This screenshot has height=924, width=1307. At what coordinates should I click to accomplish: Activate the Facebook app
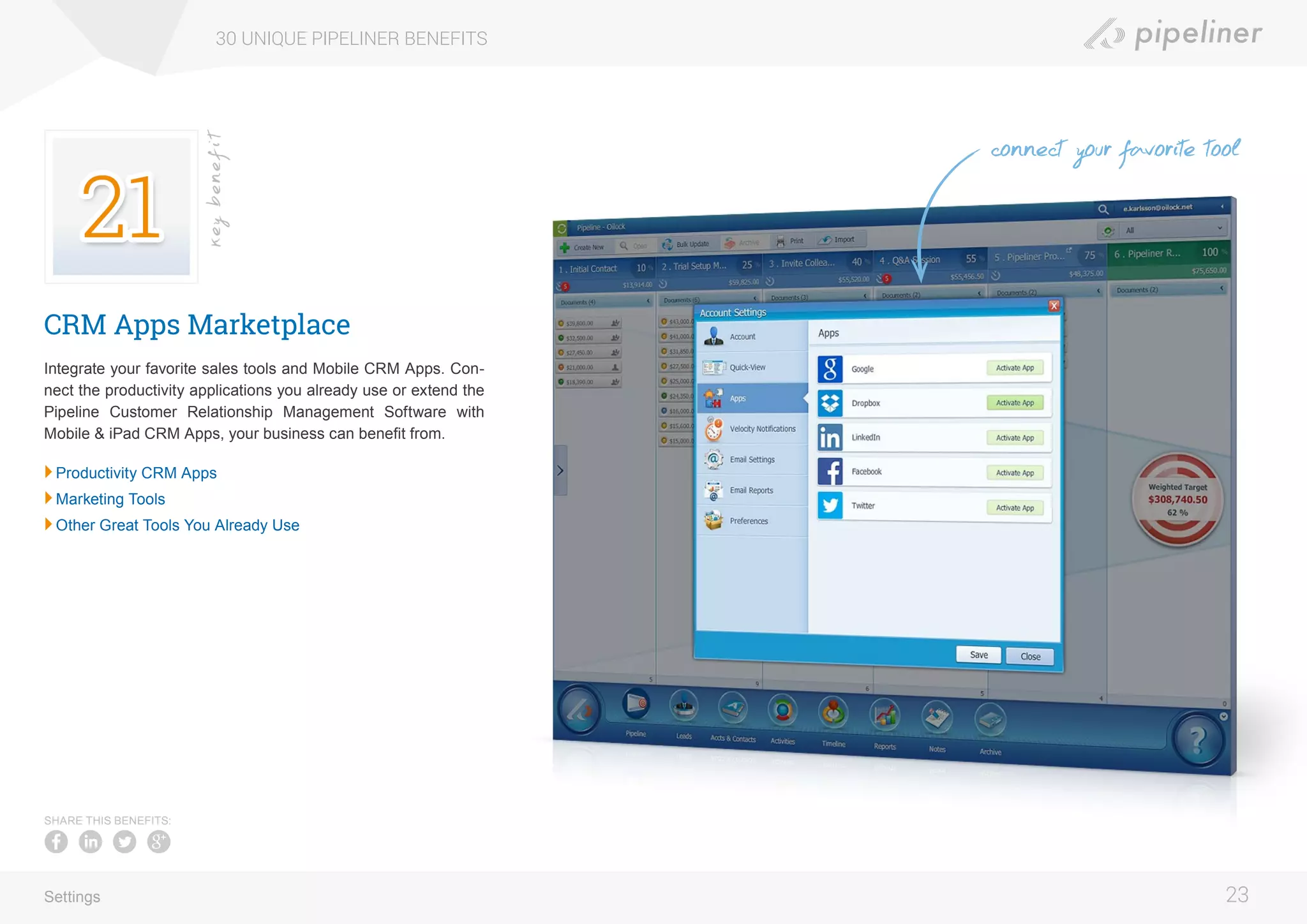1015,473
